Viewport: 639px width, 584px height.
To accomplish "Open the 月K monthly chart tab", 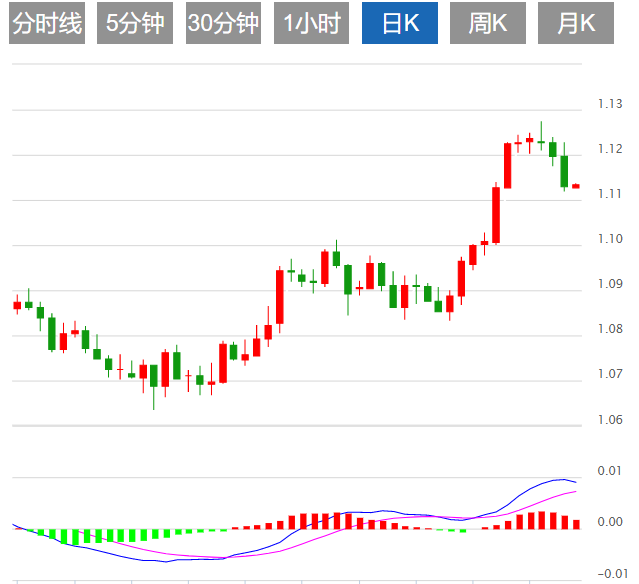I will coord(576,23).
